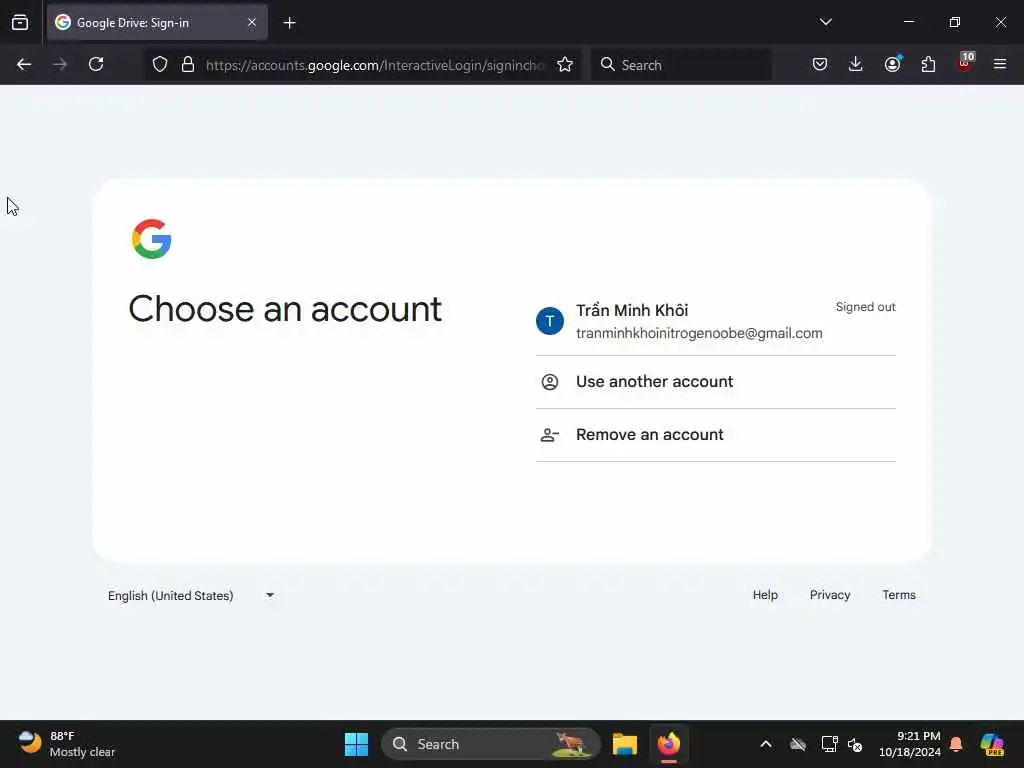1024x768 pixels.
Task: Save page to Pocket icon
Action: 820,64
